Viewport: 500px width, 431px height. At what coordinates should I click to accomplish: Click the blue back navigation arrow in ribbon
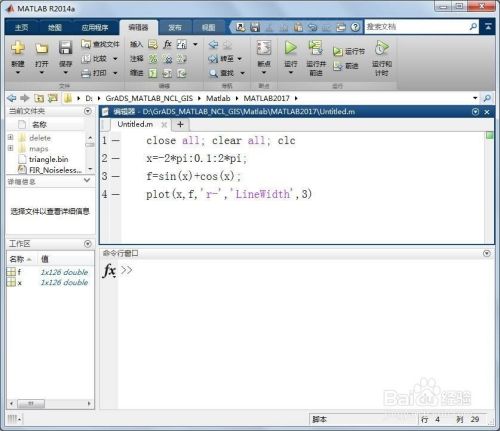pyautogui.click(x=213, y=44)
